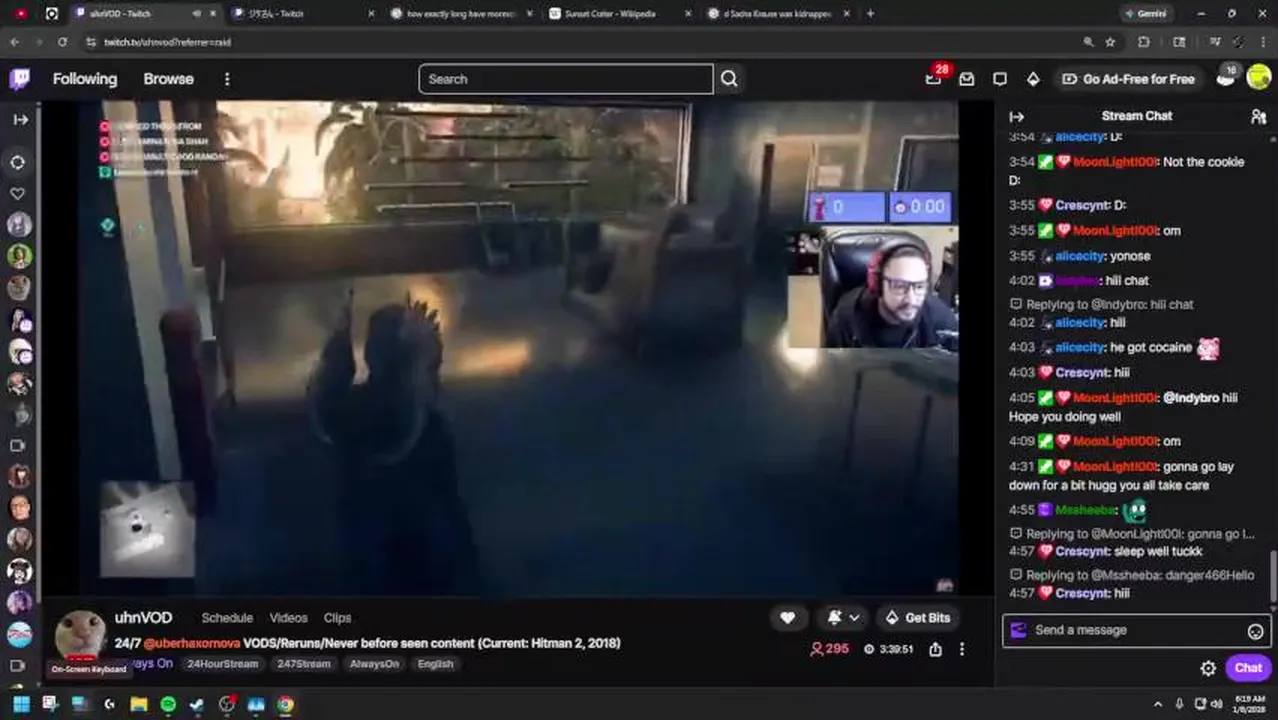Open Crescynt's username in last chat message
This screenshot has height=720, width=1278.
click(1082, 593)
